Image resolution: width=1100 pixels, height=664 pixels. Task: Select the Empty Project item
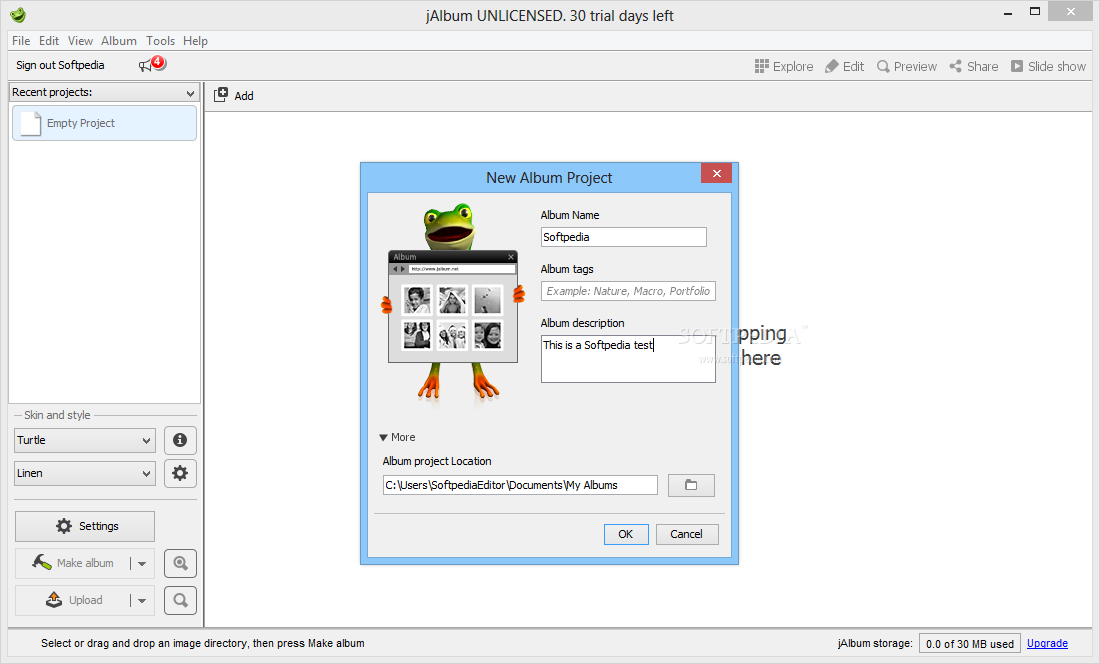click(105, 123)
